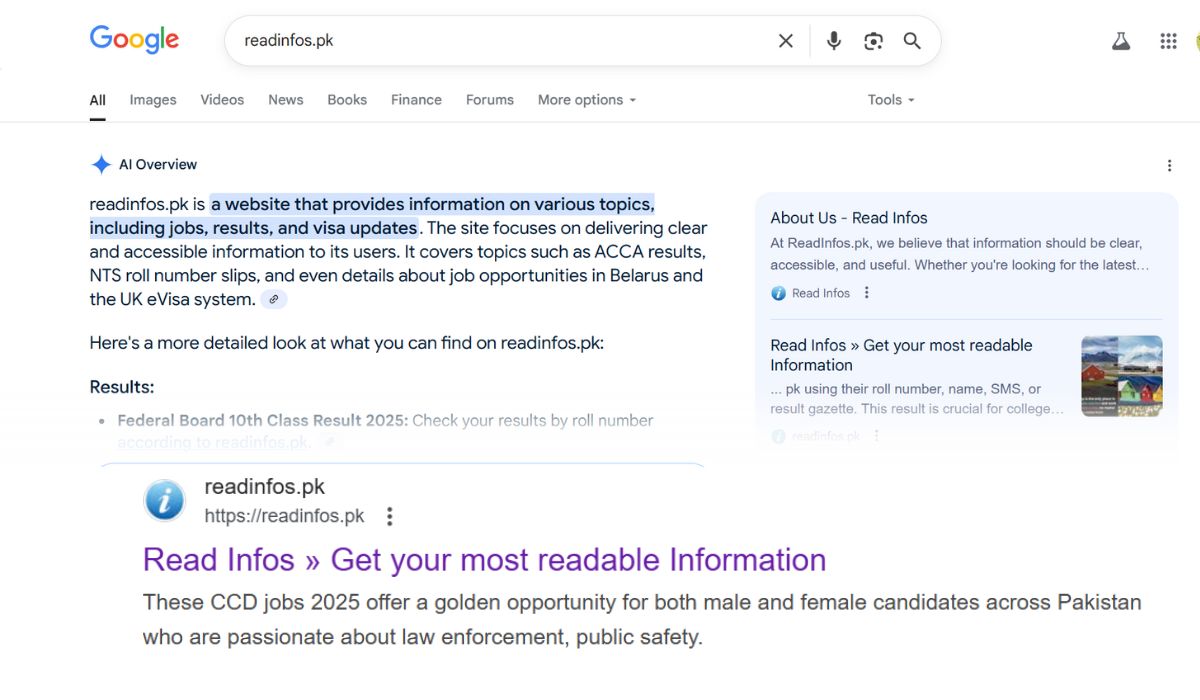Open options menu next to https://readinfos.pk
Viewport: 1200px width, 700px height.
(x=390, y=517)
